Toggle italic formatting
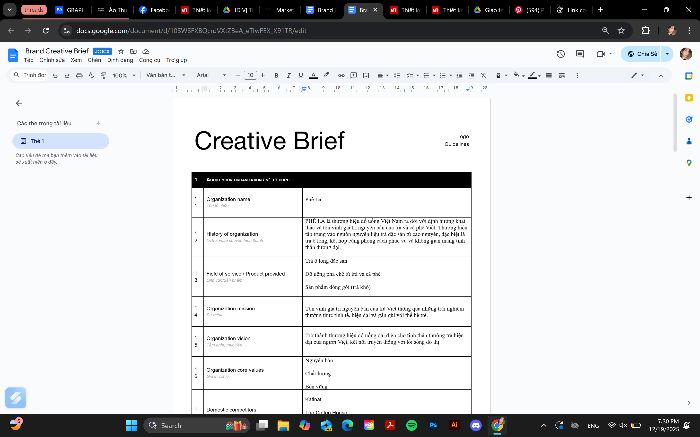The height and width of the screenshot is (437, 700). click(x=288, y=75)
